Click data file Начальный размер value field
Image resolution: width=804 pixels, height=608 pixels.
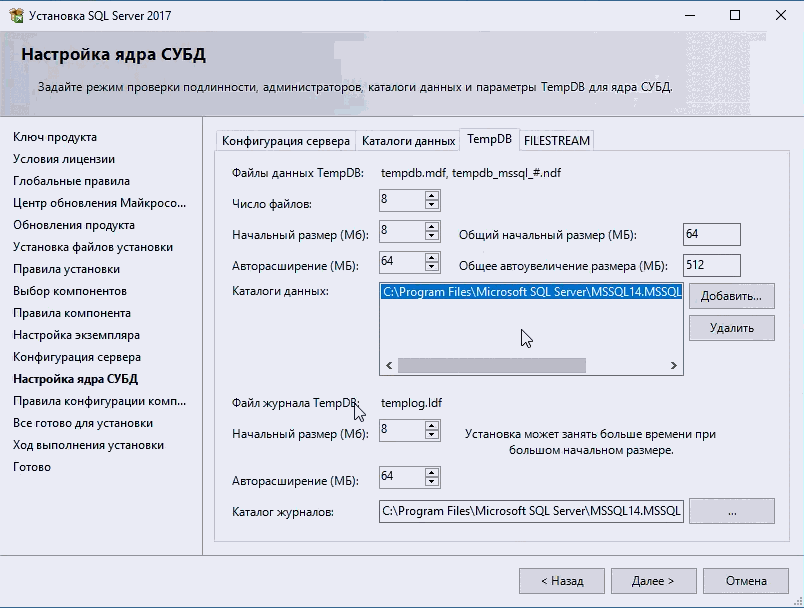pyautogui.click(x=403, y=231)
